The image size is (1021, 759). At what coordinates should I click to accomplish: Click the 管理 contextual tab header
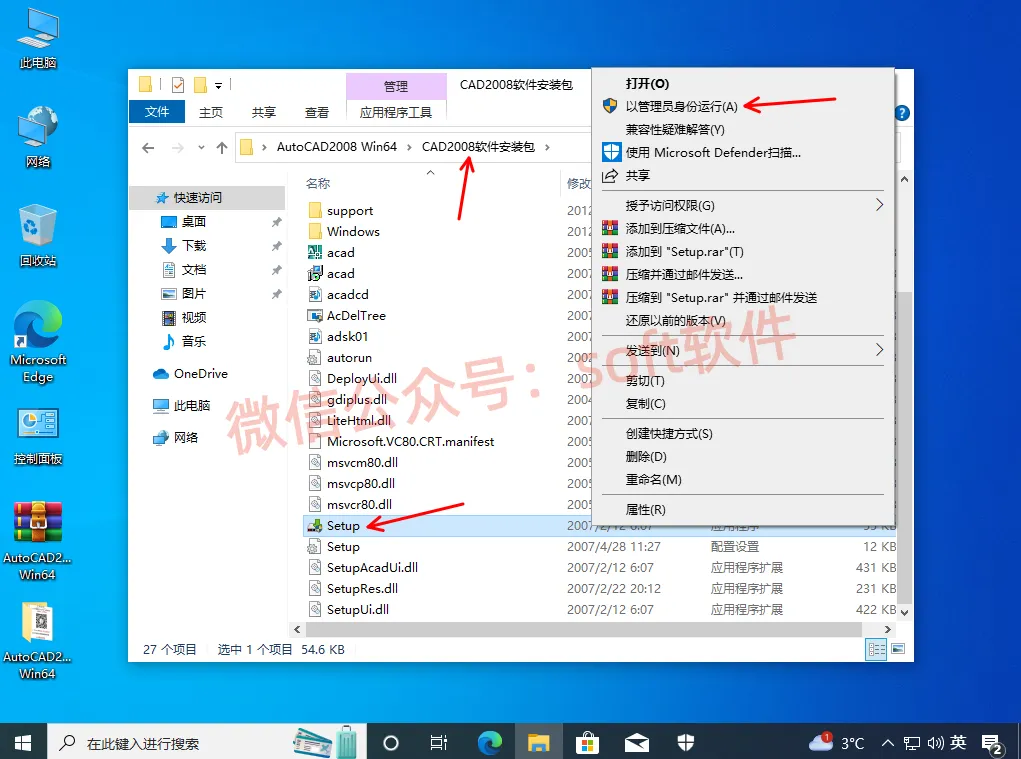396,86
